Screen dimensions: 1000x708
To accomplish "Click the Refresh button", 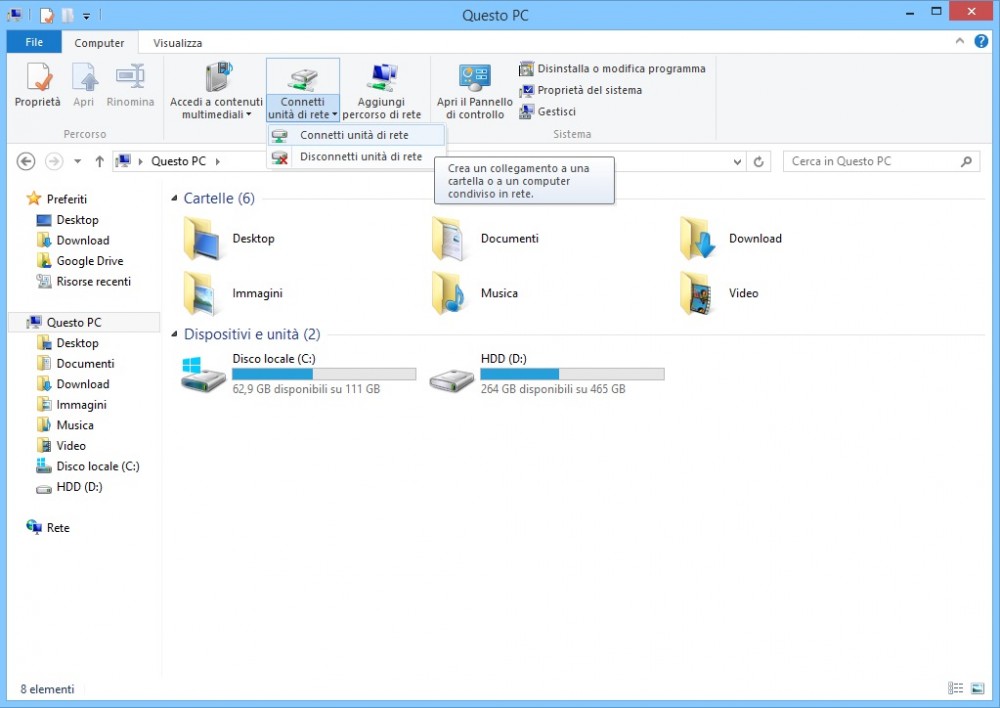I will 758,161.
